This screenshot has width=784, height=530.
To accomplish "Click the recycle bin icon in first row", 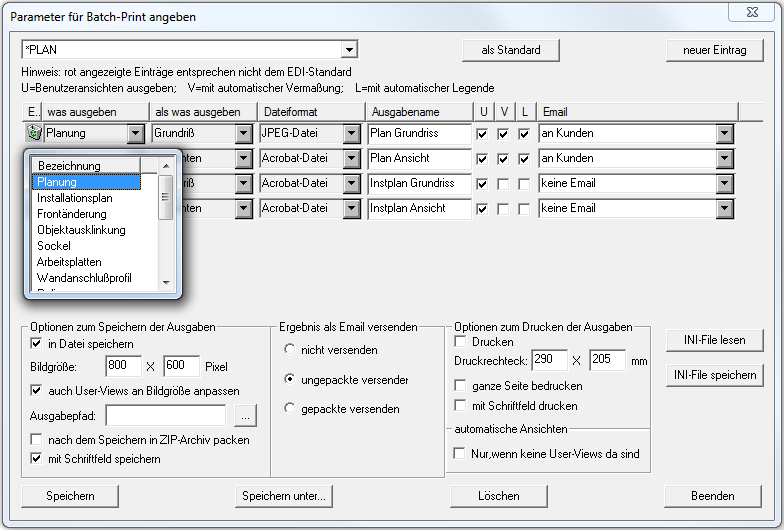I will point(34,133).
